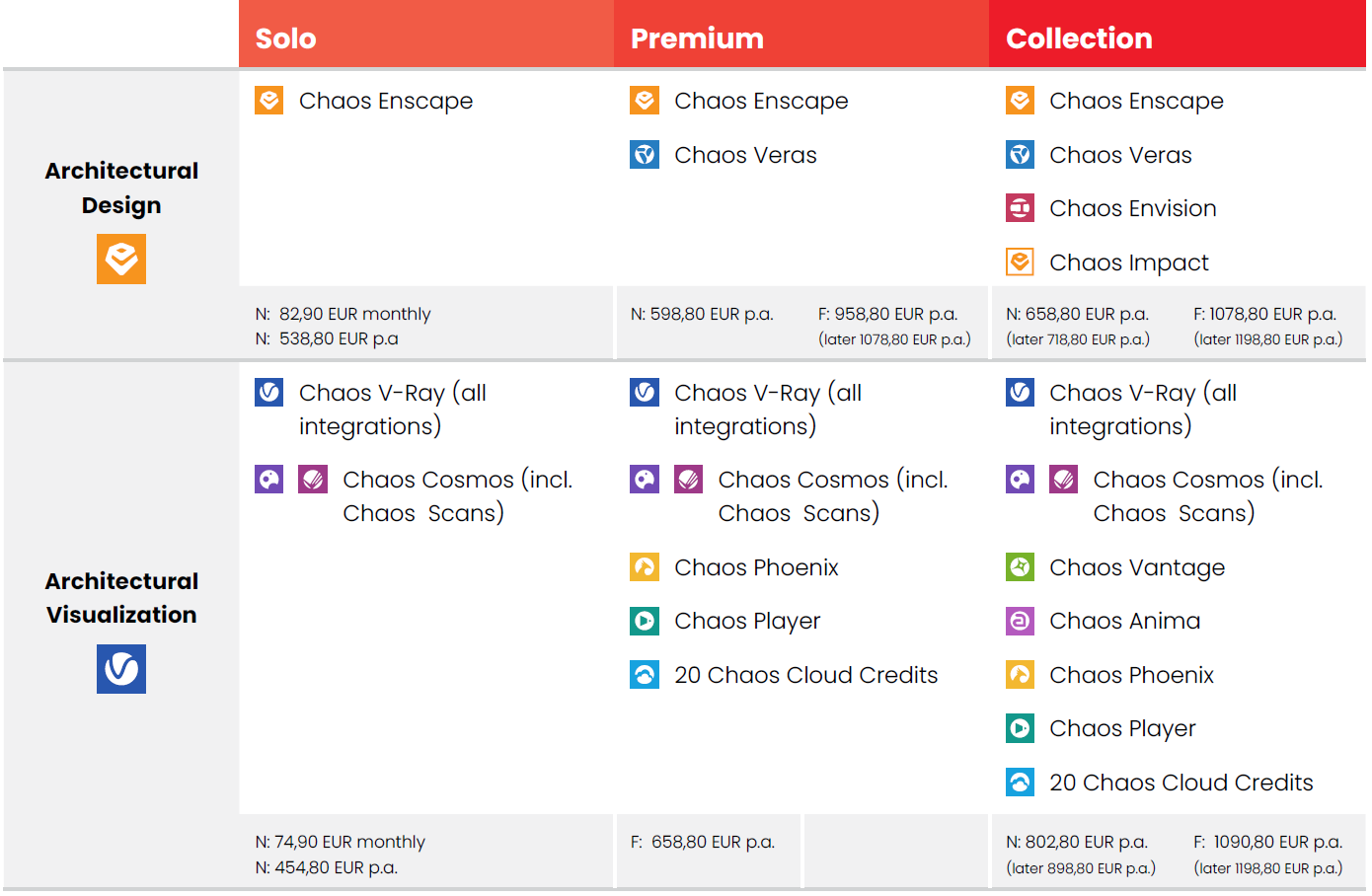Select the Chaos Veras icon under Premium

pos(645,155)
